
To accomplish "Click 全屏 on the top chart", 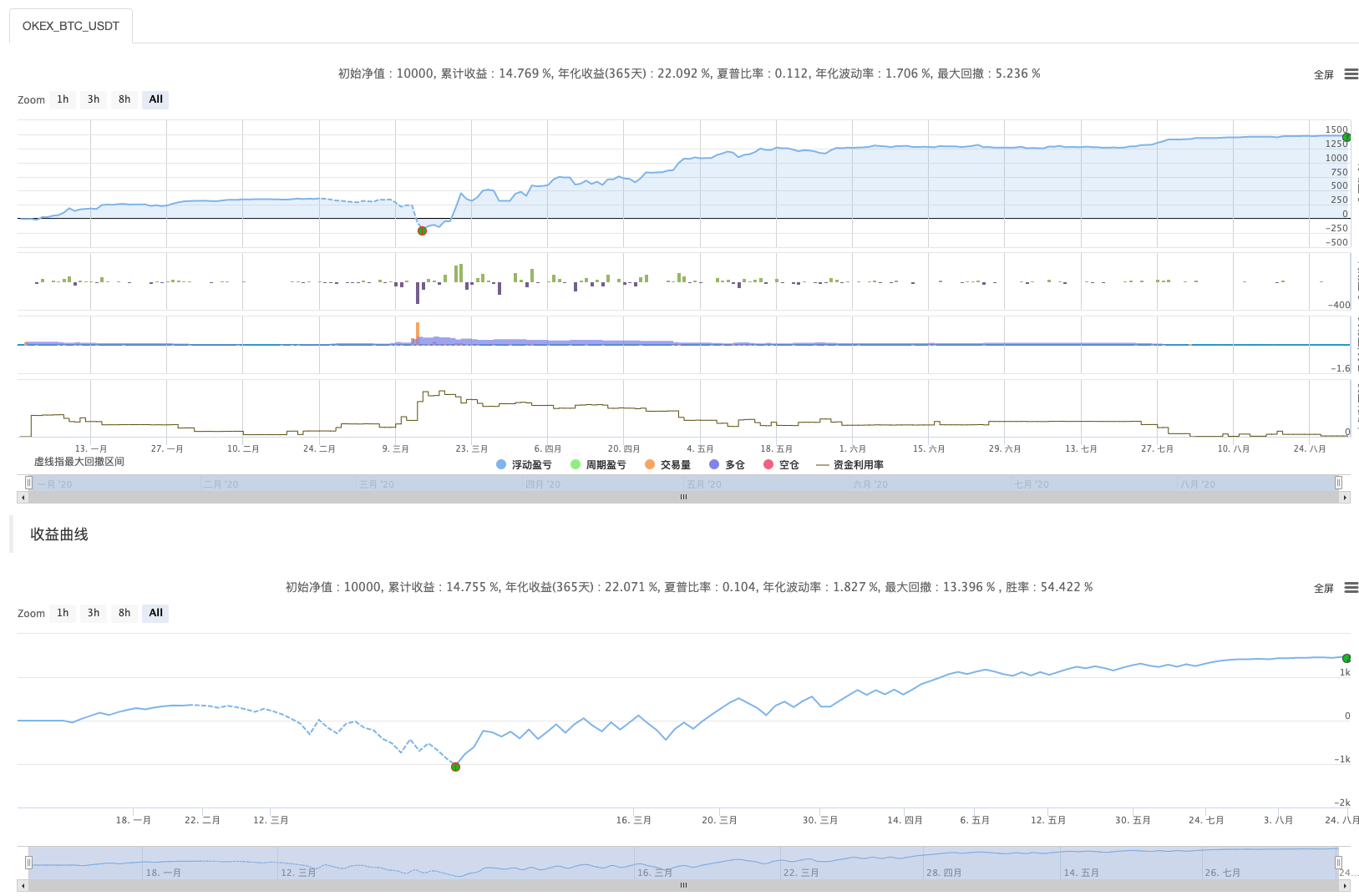I will coord(1324,74).
